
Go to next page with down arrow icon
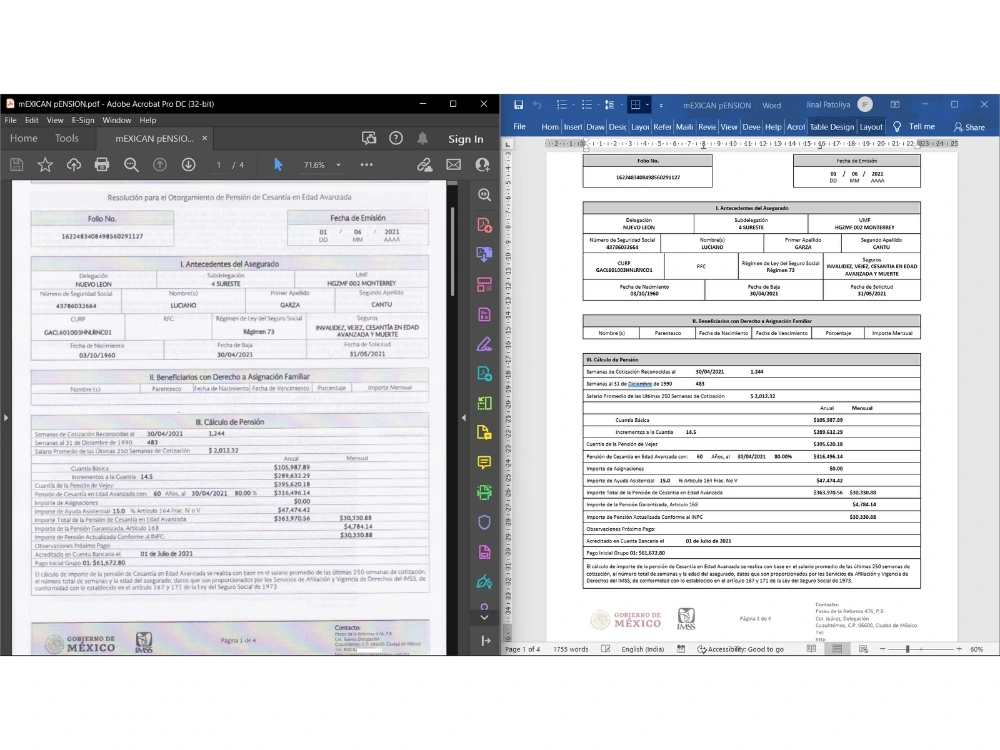(188, 165)
